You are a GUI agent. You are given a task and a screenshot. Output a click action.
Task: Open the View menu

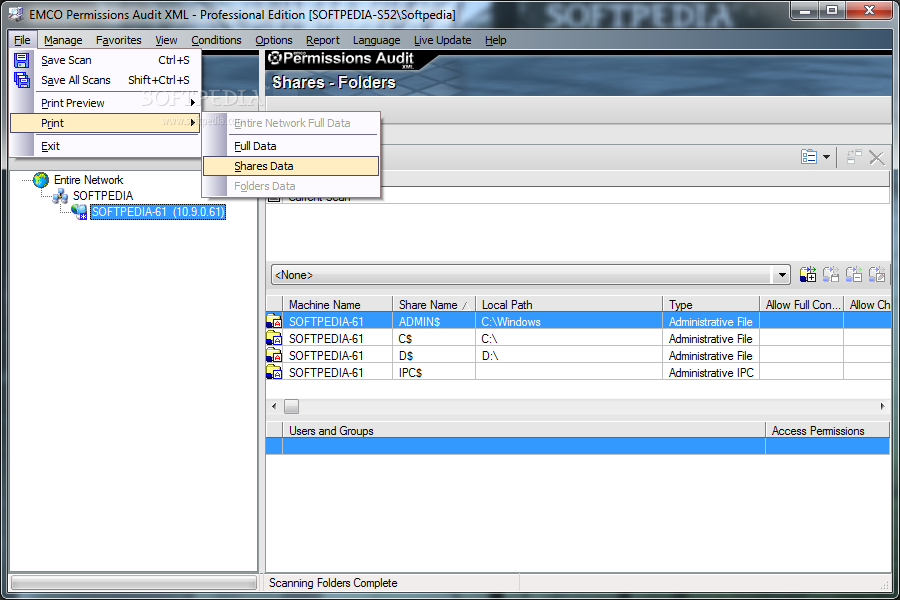tap(166, 40)
